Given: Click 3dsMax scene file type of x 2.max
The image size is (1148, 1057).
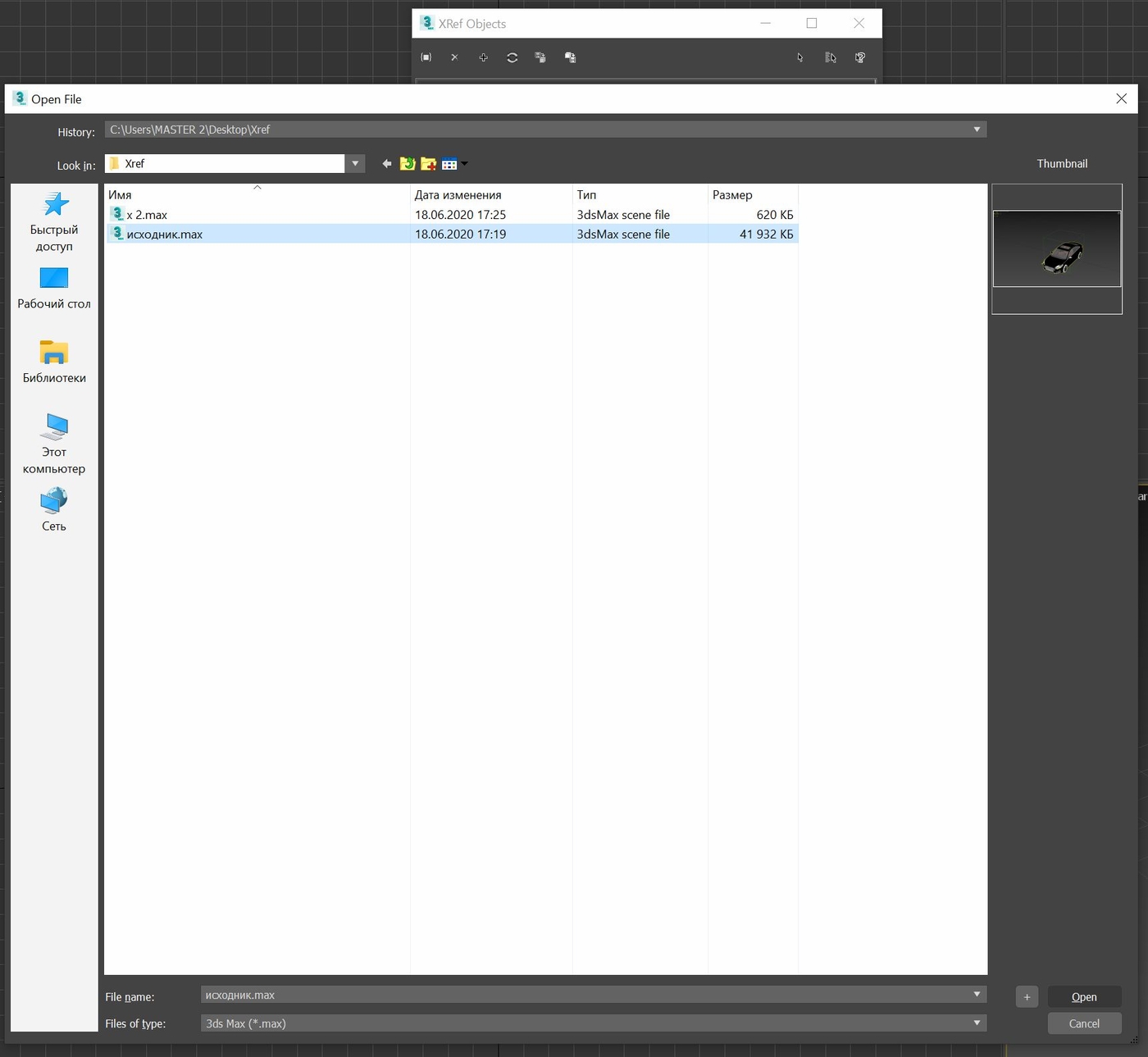Looking at the screenshot, I should tap(623, 215).
